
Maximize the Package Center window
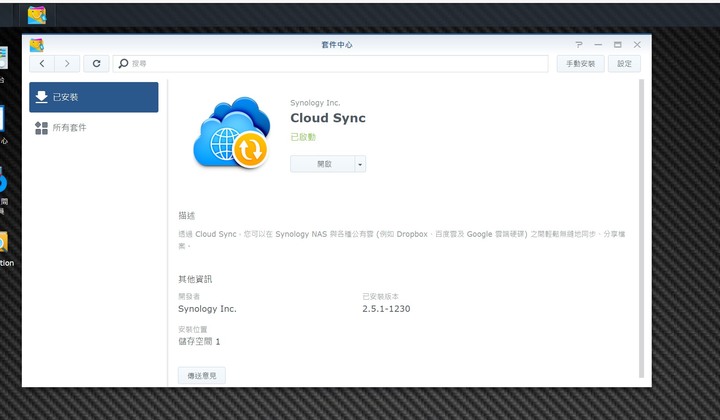tap(618, 45)
